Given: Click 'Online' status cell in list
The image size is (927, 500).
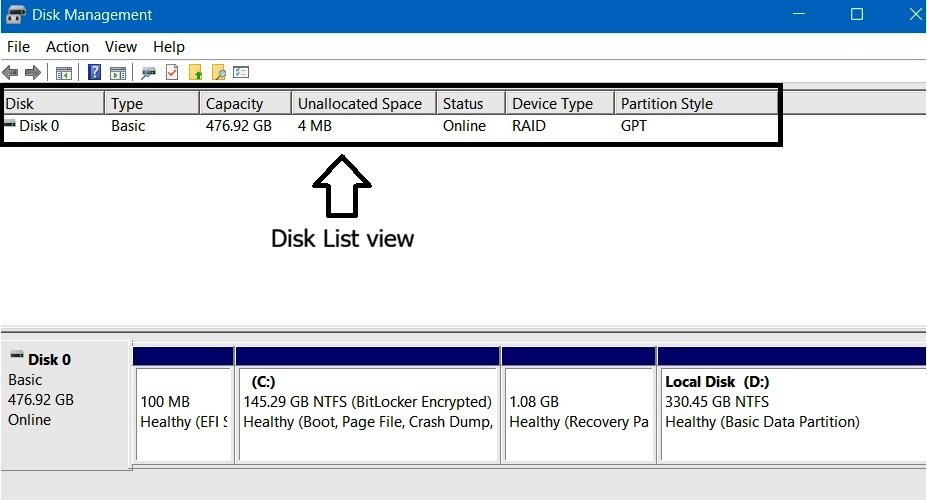Looking at the screenshot, I should tap(465, 126).
